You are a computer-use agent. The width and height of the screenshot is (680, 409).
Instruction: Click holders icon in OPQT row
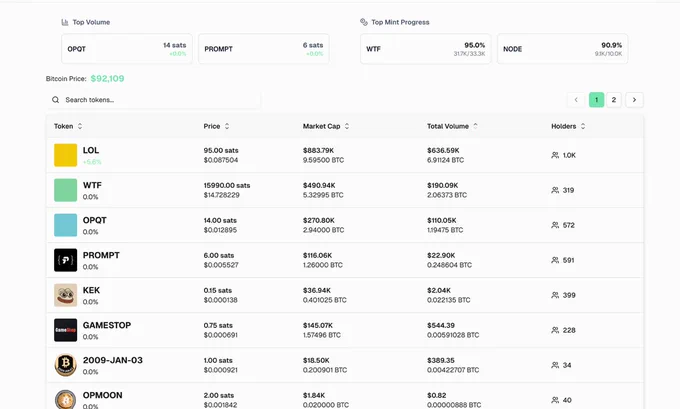(x=555, y=225)
